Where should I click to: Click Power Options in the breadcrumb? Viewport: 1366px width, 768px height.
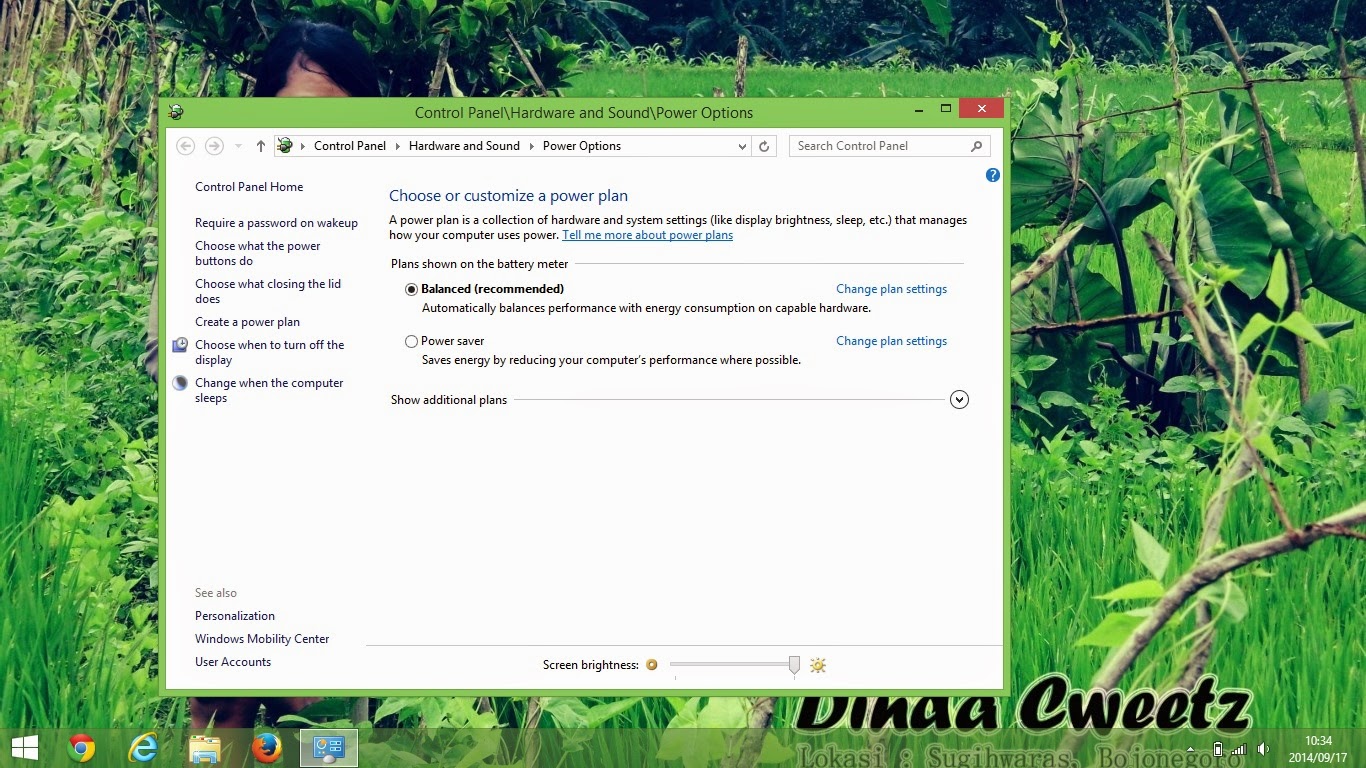click(582, 146)
